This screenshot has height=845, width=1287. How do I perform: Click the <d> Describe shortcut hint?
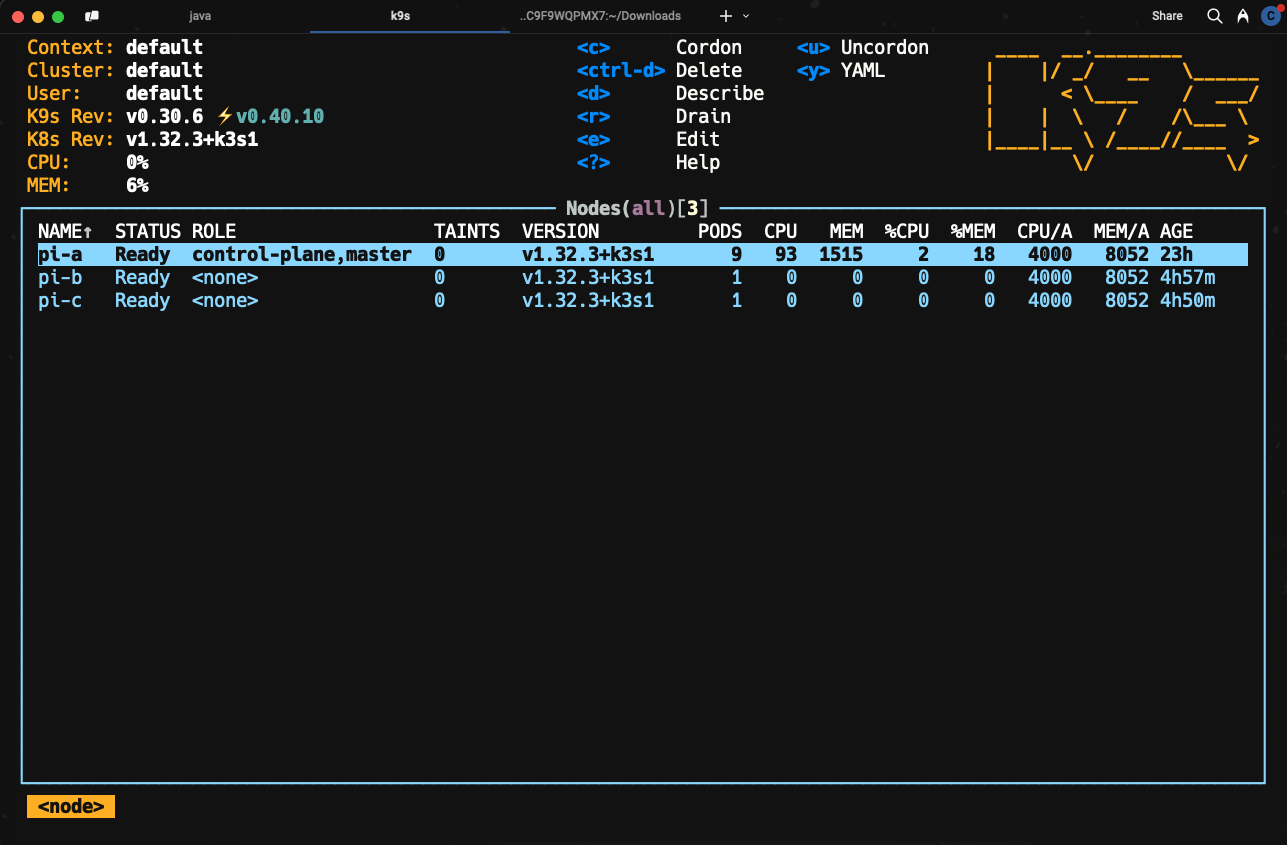670,93
